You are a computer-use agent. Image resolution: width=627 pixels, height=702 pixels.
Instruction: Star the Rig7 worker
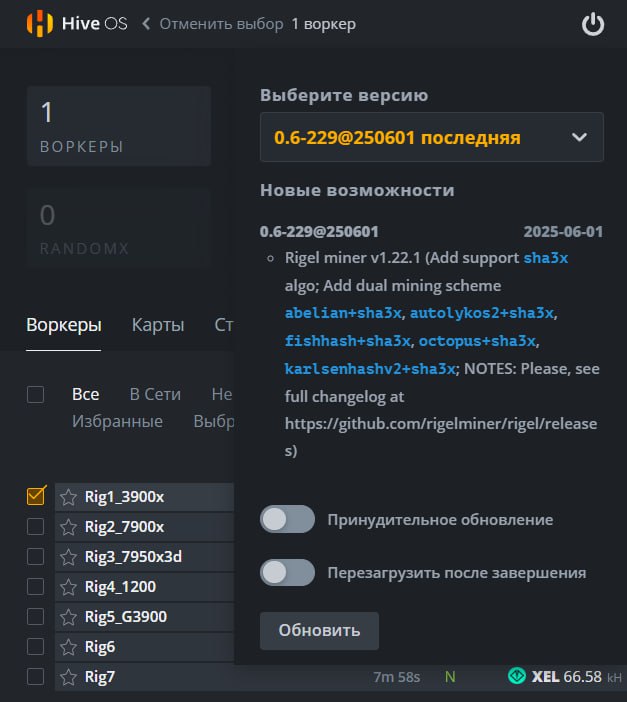pos(68,677)
